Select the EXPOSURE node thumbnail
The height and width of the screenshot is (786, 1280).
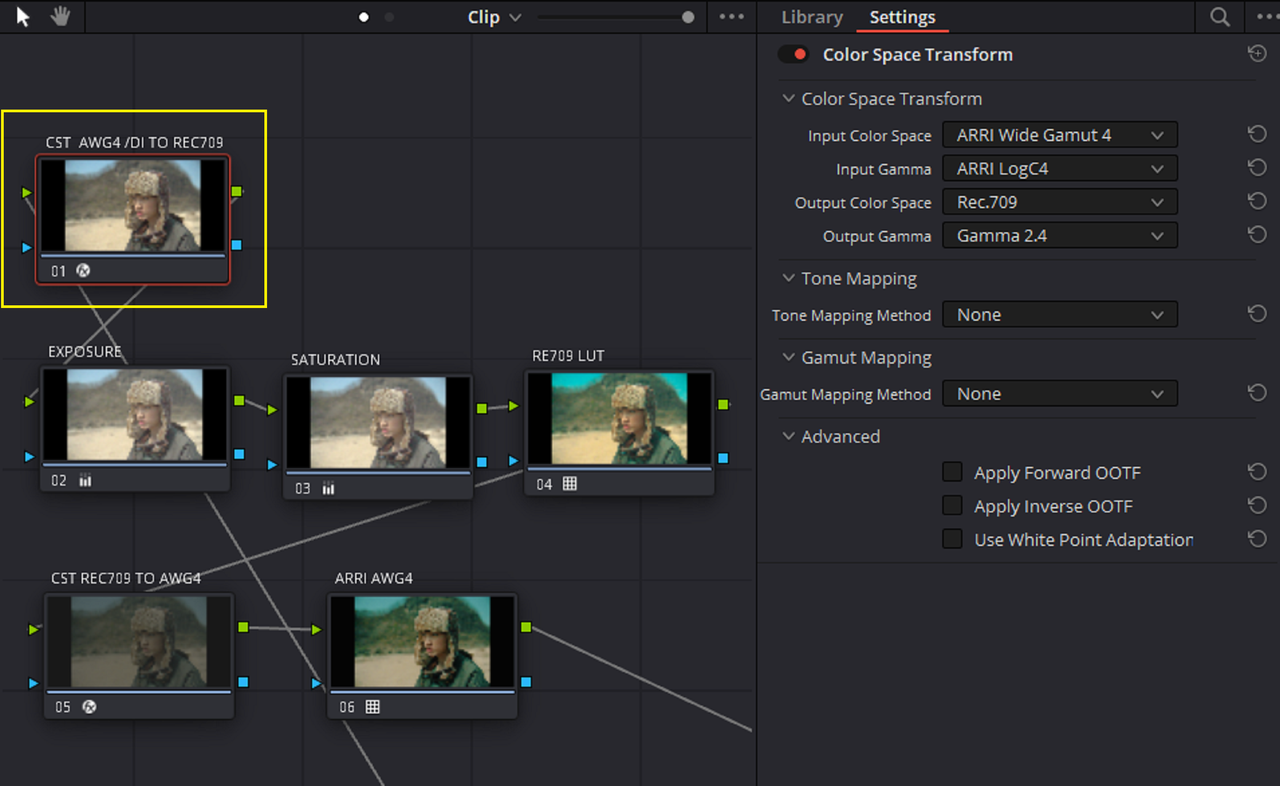coord(135,414)
